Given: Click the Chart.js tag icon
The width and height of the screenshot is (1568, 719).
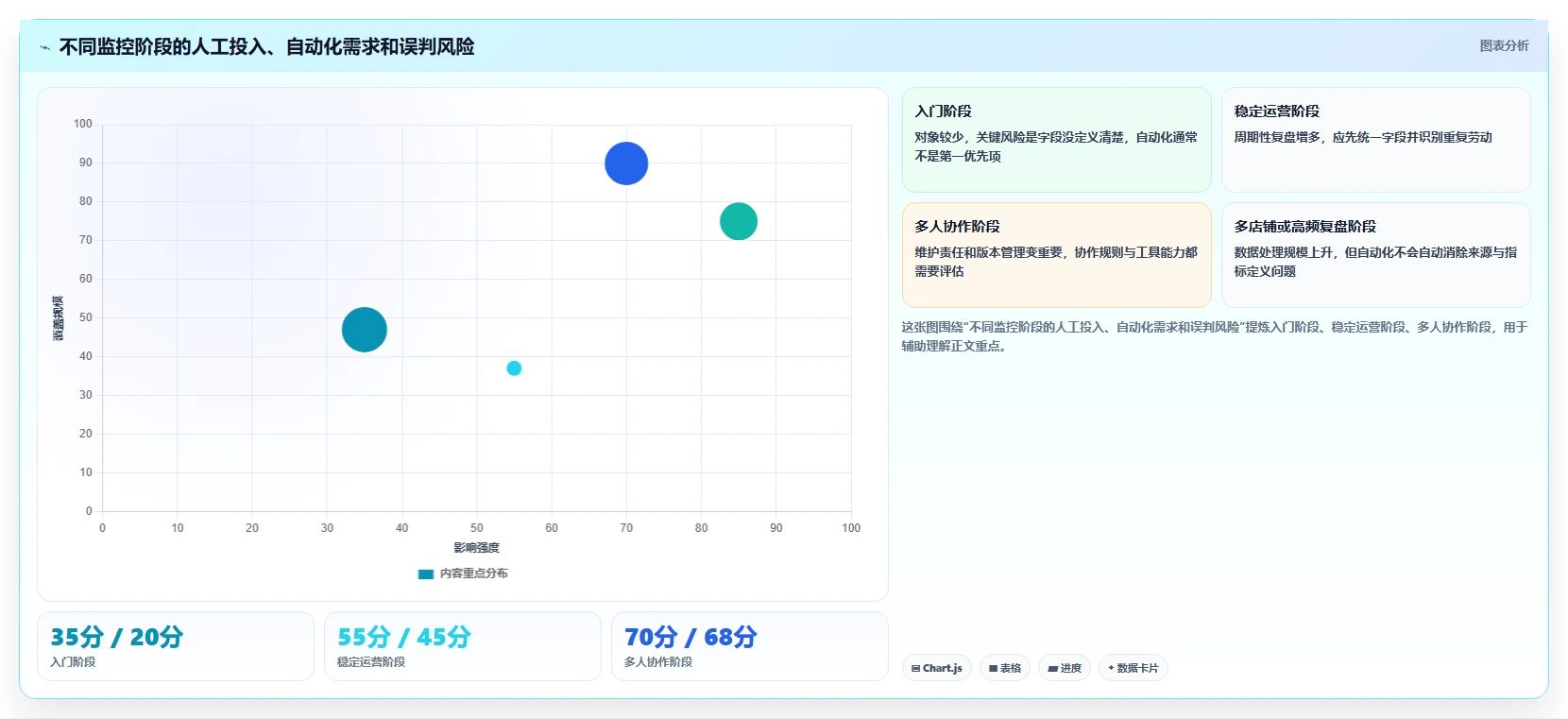Looking at the screenshot, I should [x=915, y=668].
